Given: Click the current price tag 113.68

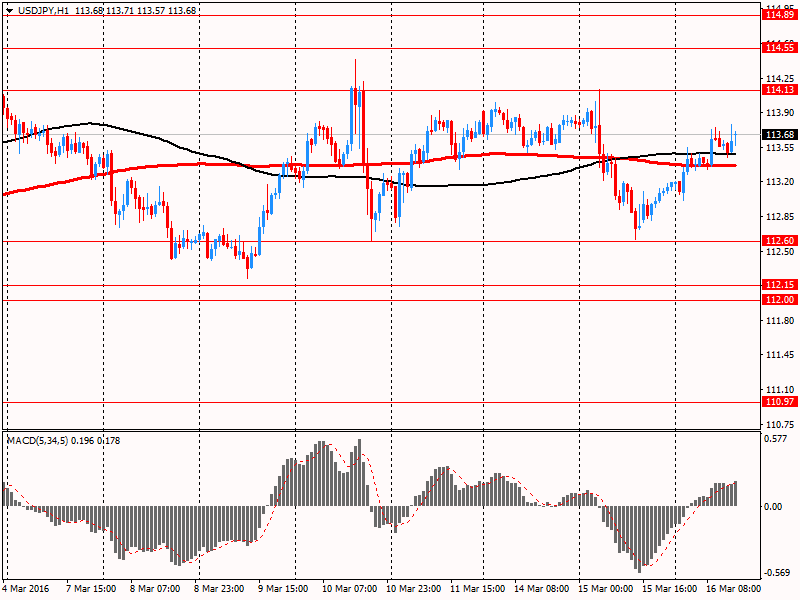Looking at the screenshot, I should pos(779,135).
